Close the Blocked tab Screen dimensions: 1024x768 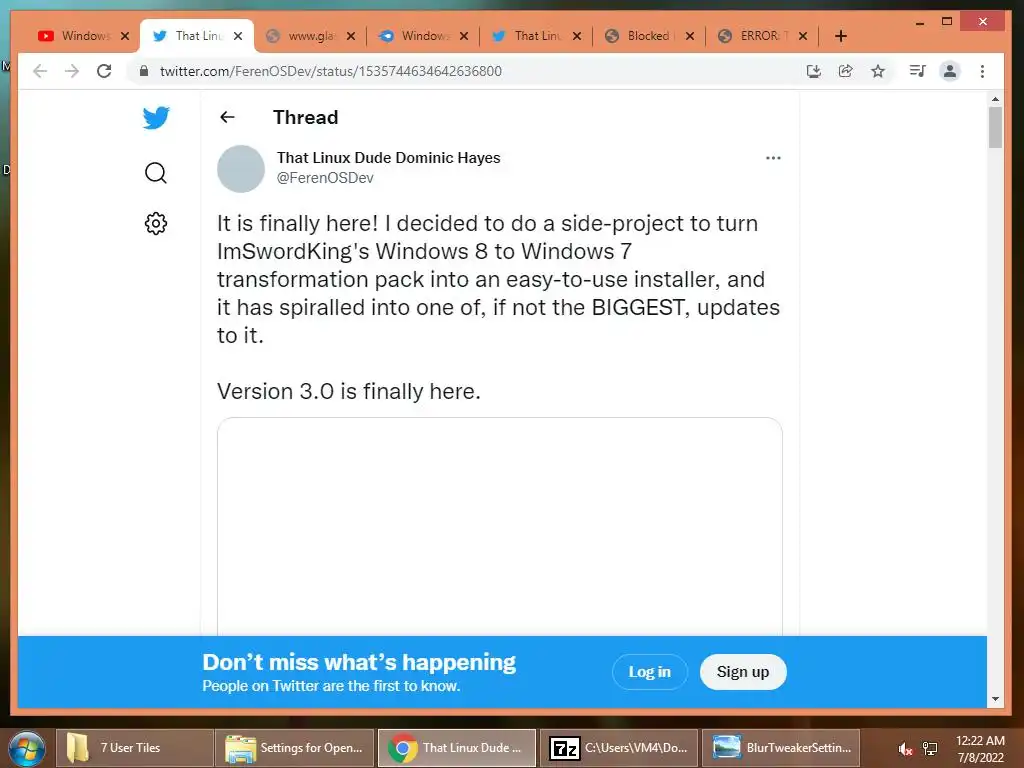tap(690, 36)
